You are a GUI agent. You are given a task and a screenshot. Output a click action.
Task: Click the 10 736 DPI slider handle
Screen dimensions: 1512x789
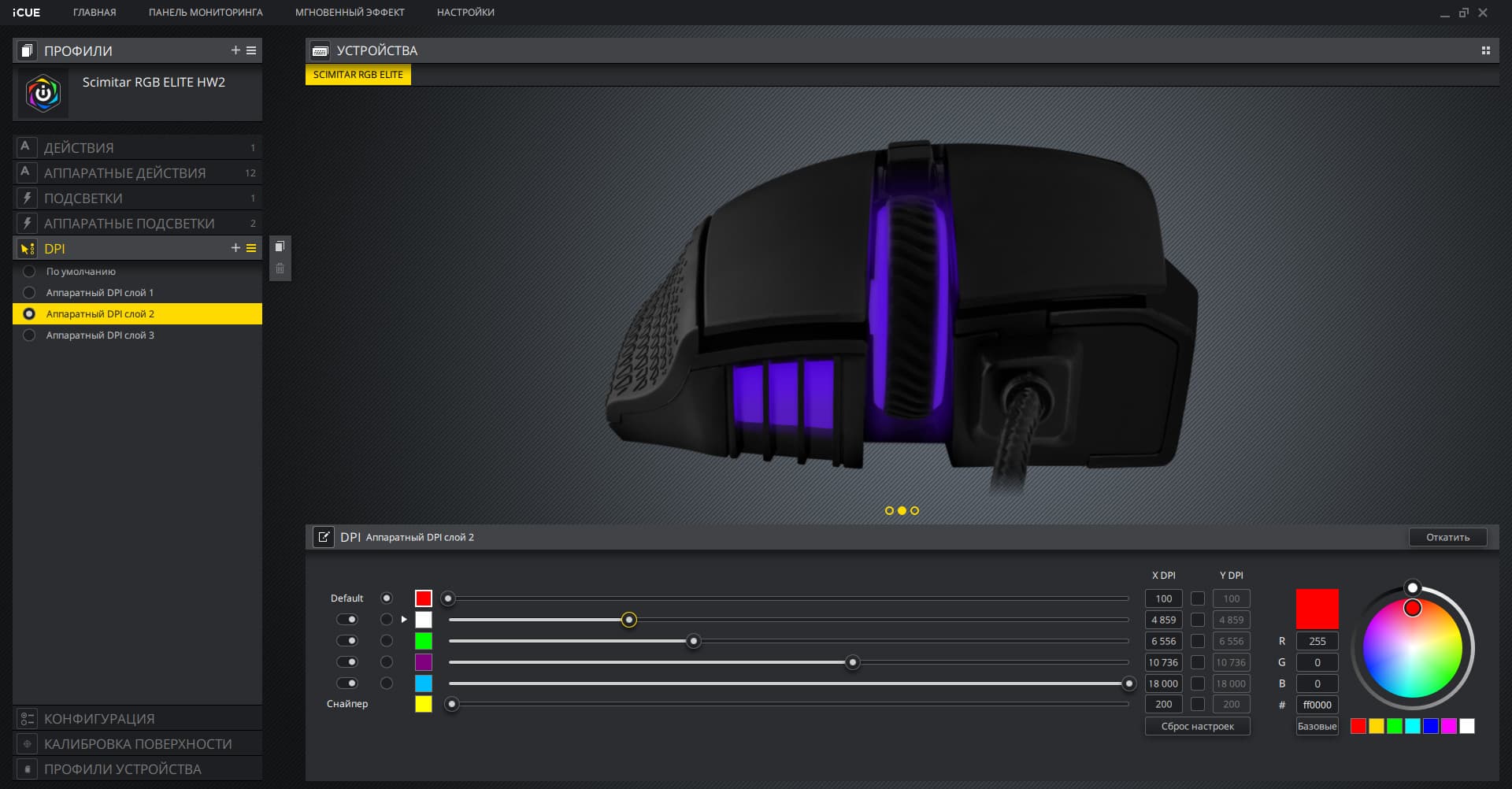tap(852, 662)
